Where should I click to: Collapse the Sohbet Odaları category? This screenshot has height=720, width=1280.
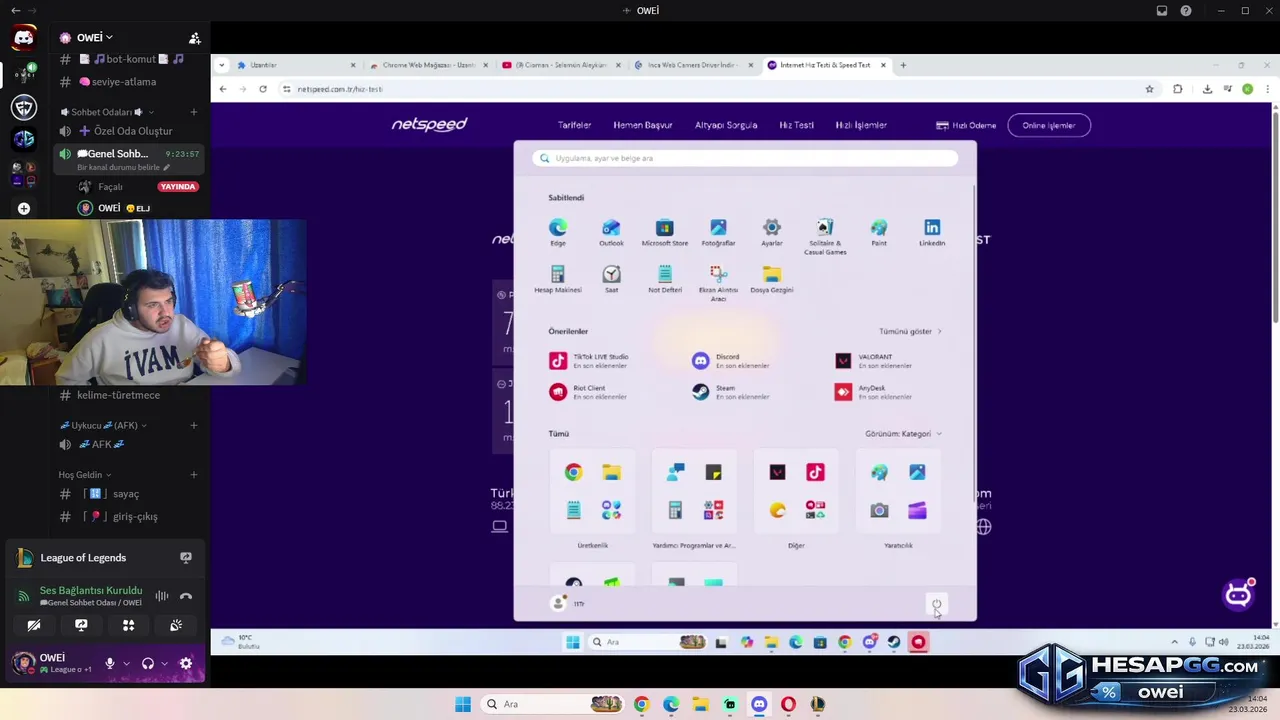pos(107,112)
